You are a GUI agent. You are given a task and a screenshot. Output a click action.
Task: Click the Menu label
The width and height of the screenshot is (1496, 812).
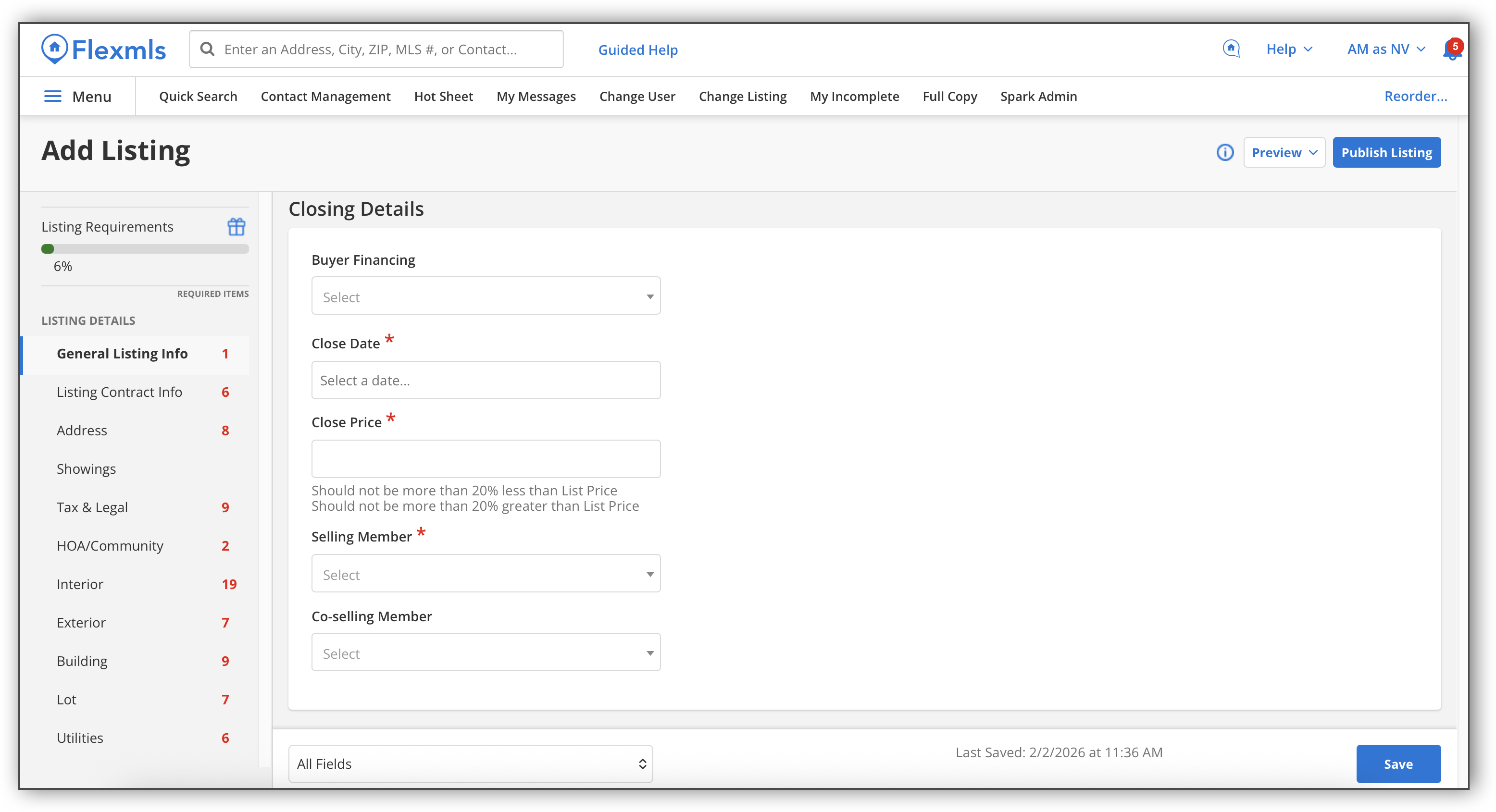click(92, 97)
